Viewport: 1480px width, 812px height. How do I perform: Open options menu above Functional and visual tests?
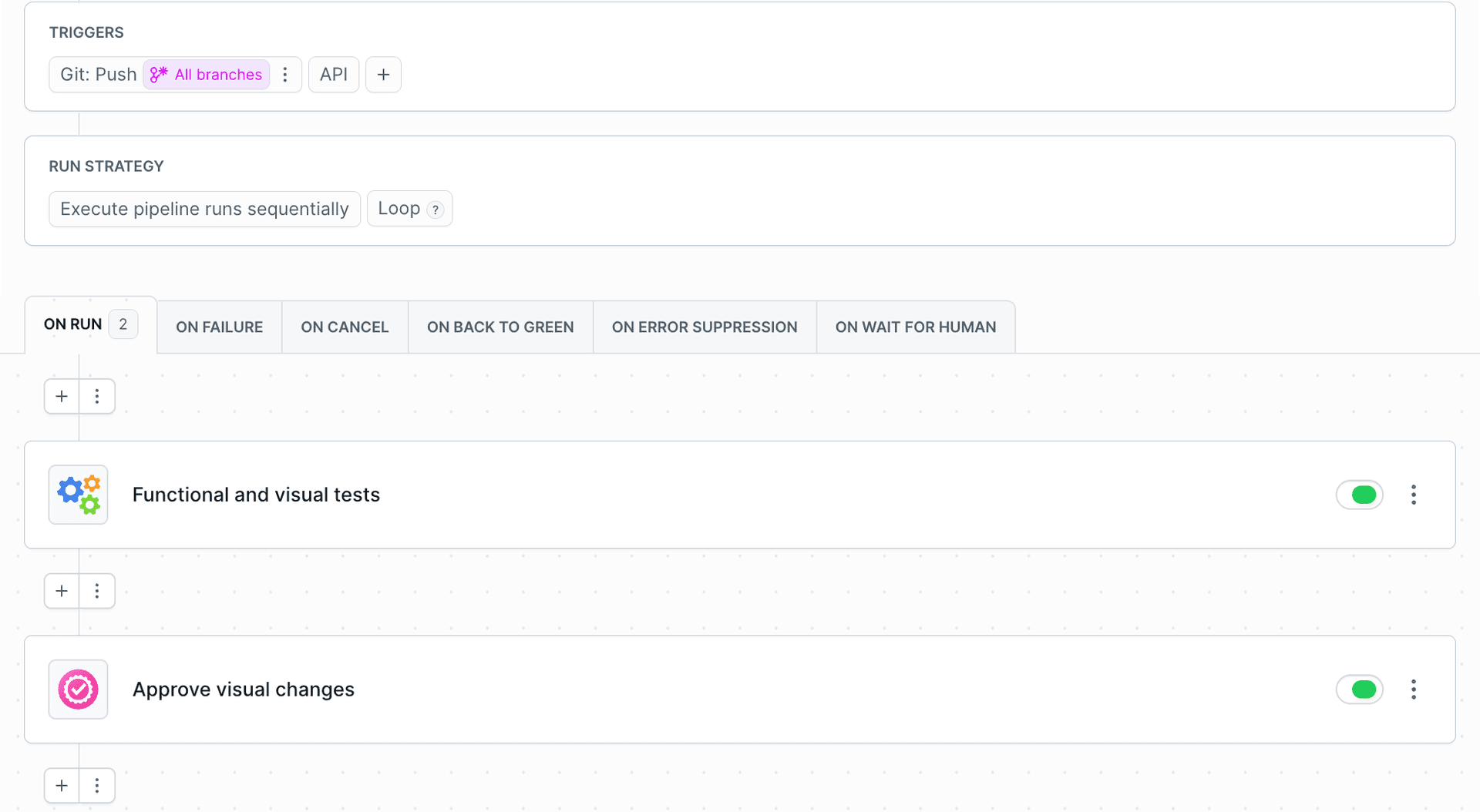[x=97, y=396]
